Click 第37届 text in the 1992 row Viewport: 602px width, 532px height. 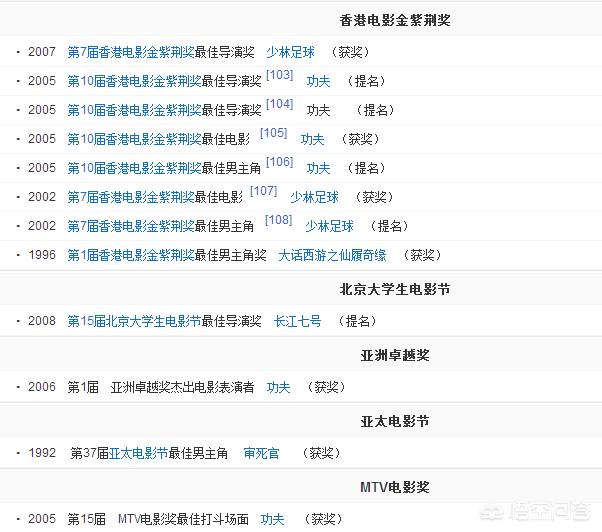click(89, 453)
